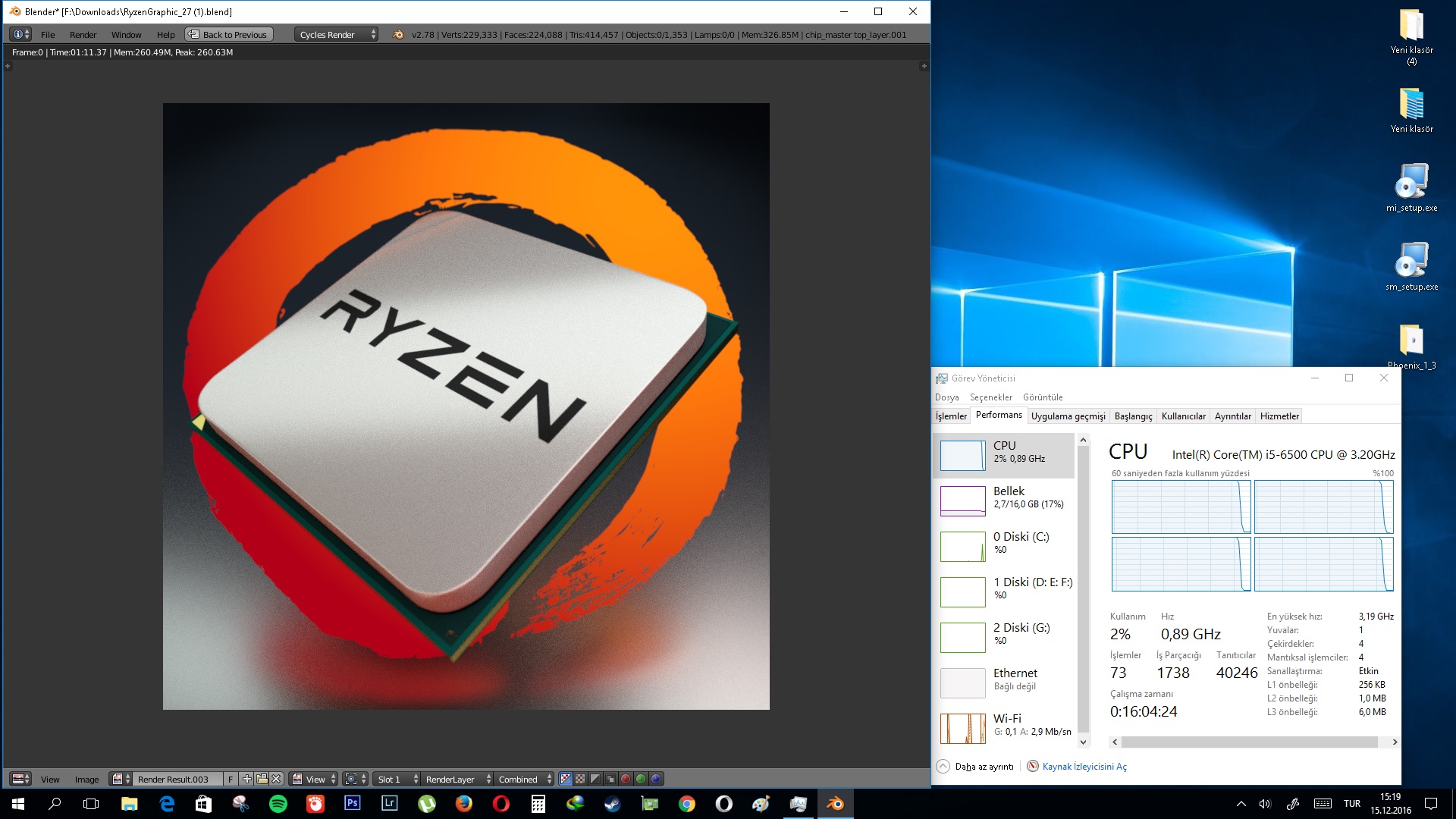This screenshot has width=1456, height=819.
Task: Open the Cycles Render engine dropdown
Action: pyautogui.click(x=336, y=34)
